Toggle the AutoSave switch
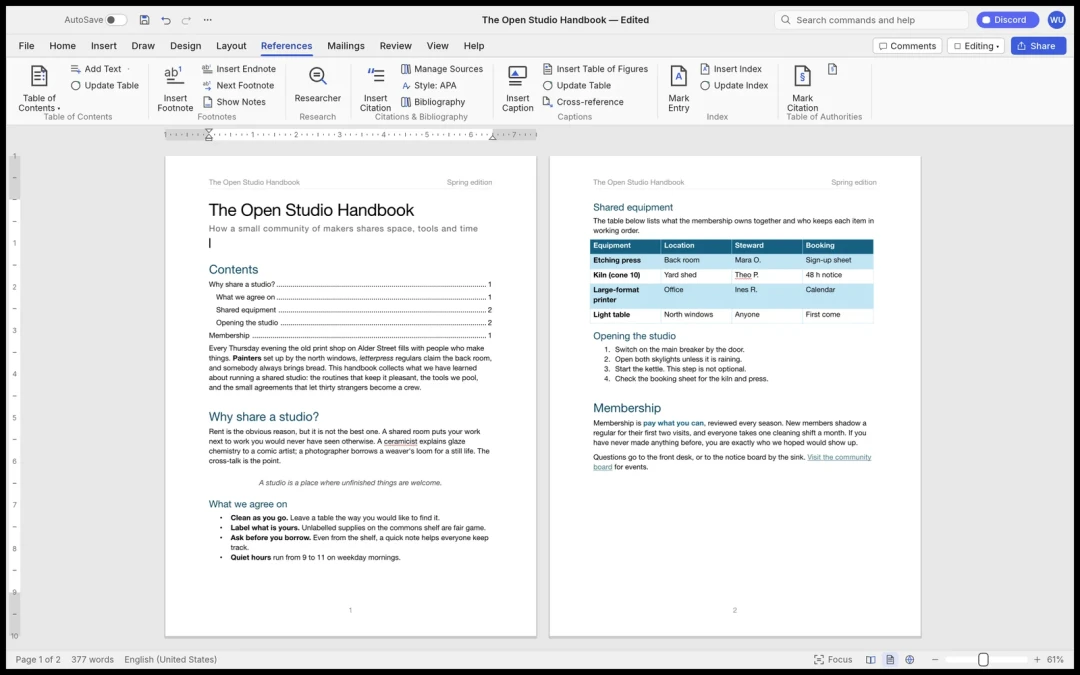 116,20
